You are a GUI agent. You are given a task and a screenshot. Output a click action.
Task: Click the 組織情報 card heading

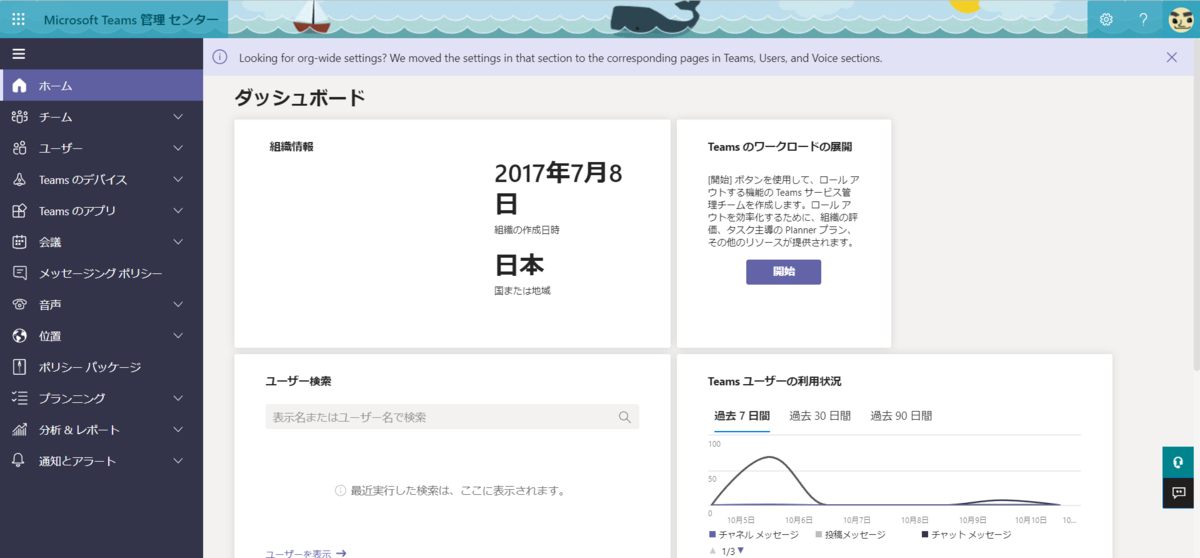pos(291,146)
